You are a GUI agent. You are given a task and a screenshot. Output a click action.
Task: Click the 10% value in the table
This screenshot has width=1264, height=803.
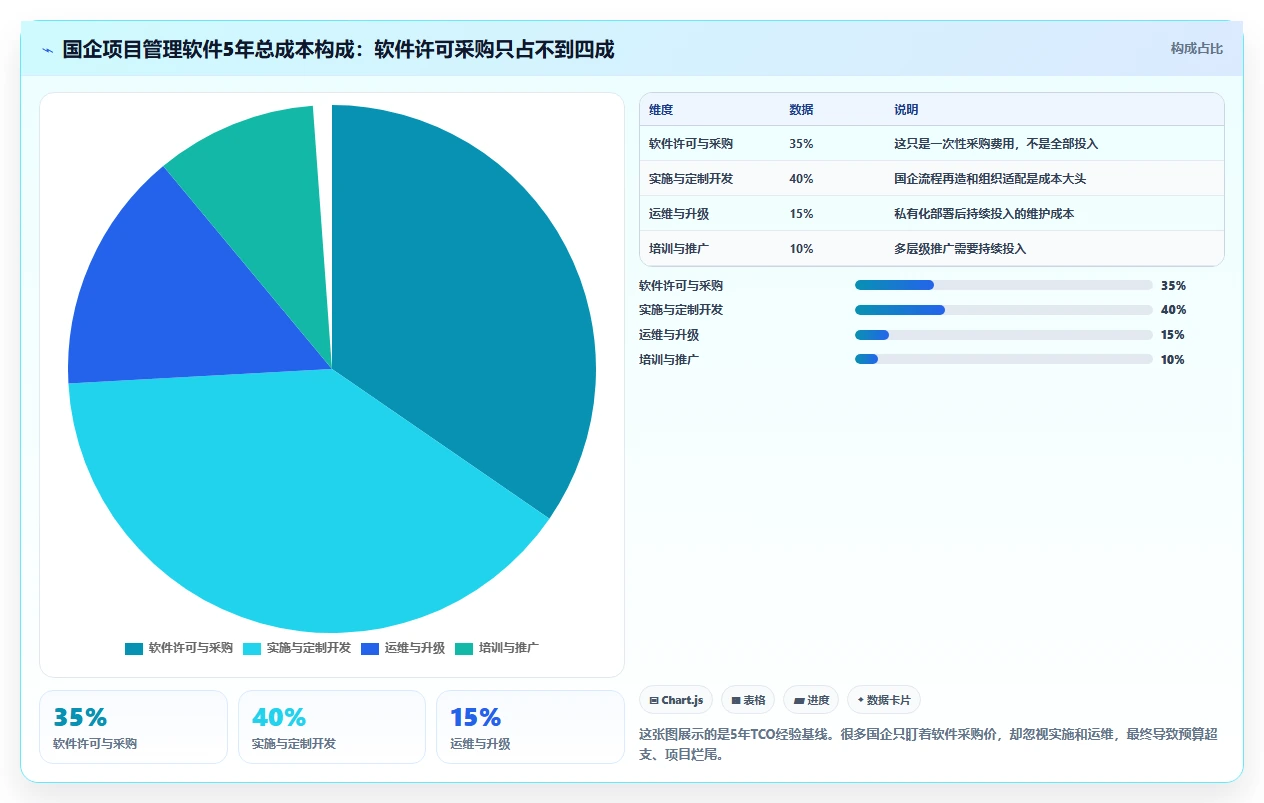(801, 249)
